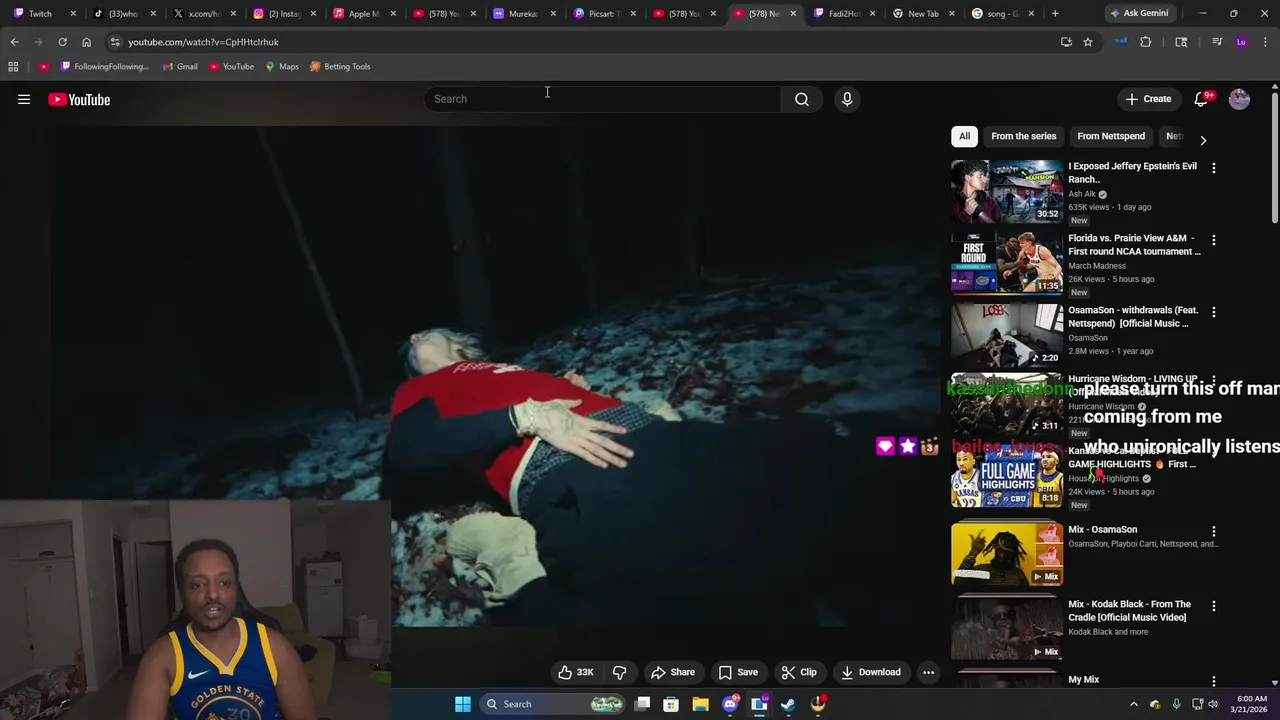Open options for Florida vs. Prairie View video
Screen dimensions: 1280x720
tap(1214, 240)
